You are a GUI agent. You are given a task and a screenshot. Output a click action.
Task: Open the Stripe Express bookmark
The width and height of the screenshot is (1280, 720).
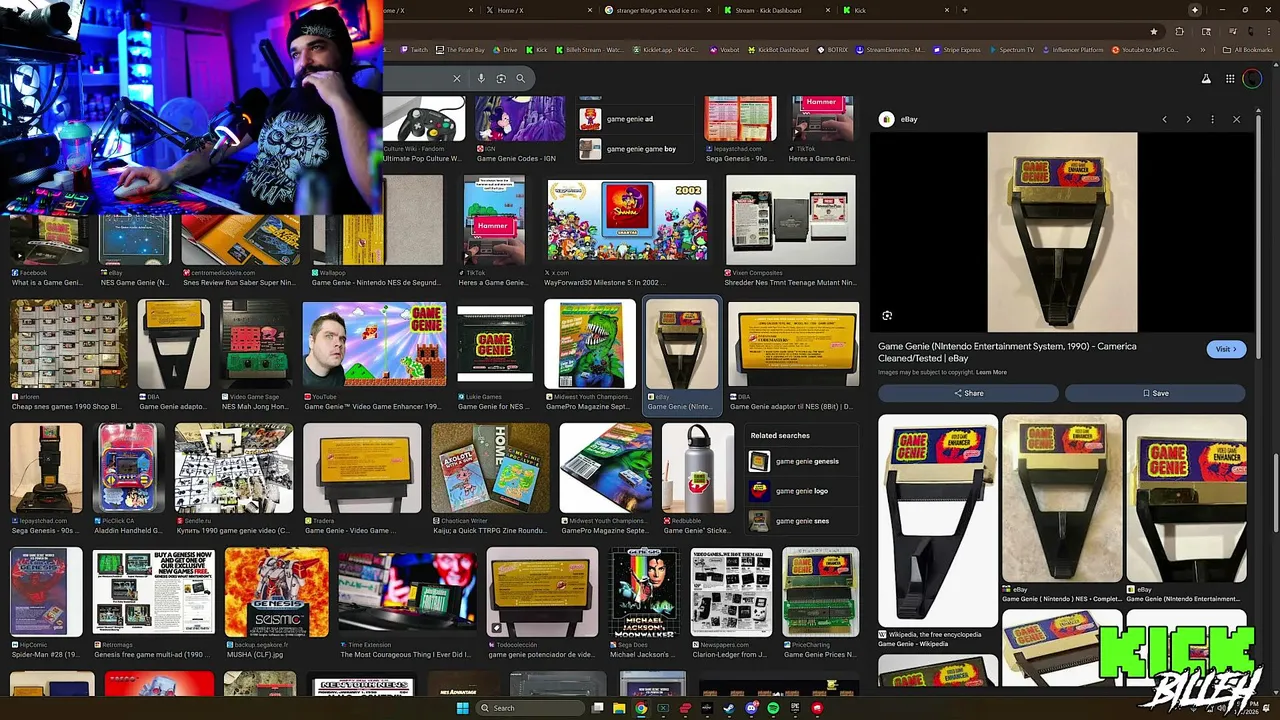click(x=958, y=50)
